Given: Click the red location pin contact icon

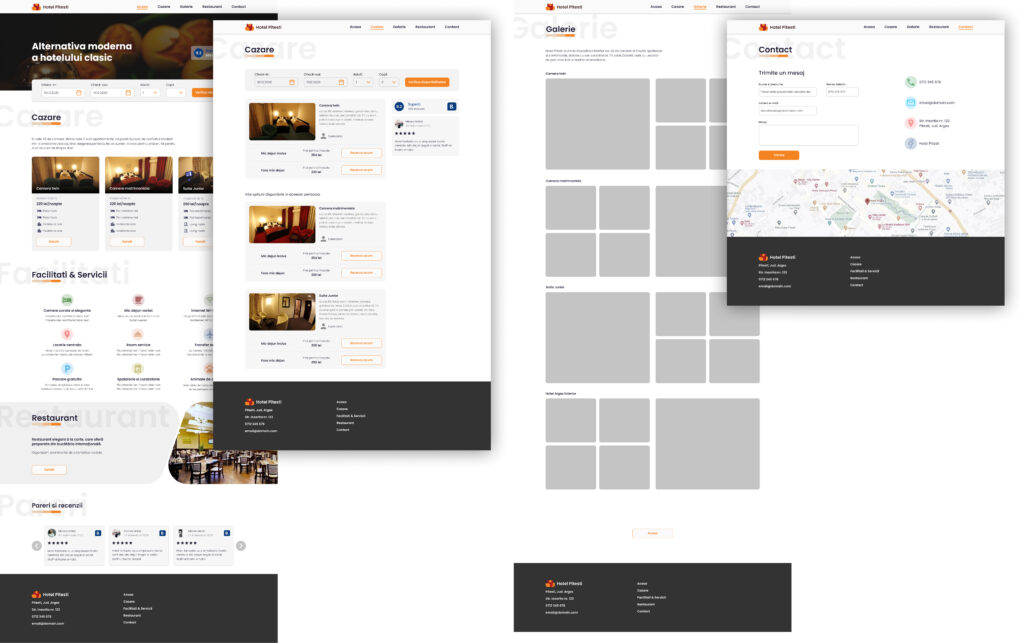Looking at the screenshot, I should point(911,123).
